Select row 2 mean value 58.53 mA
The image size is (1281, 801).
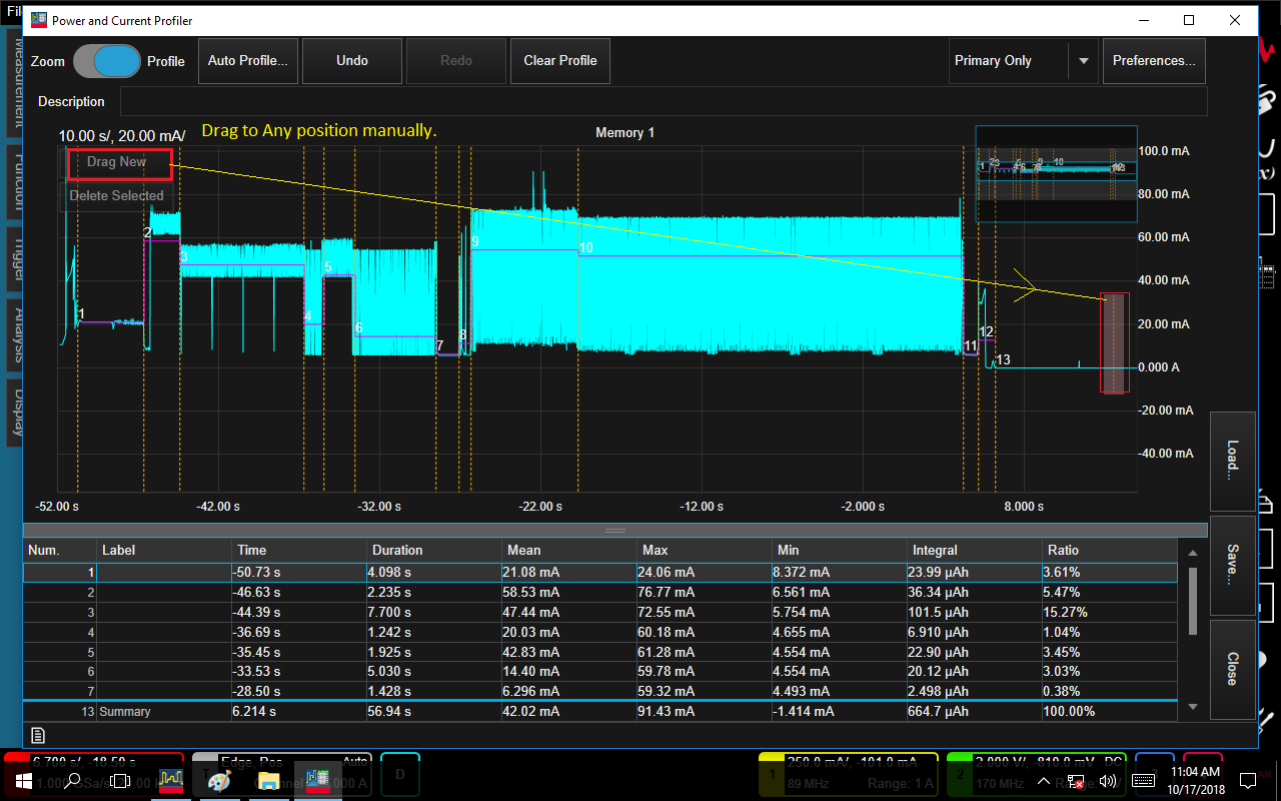569,592
